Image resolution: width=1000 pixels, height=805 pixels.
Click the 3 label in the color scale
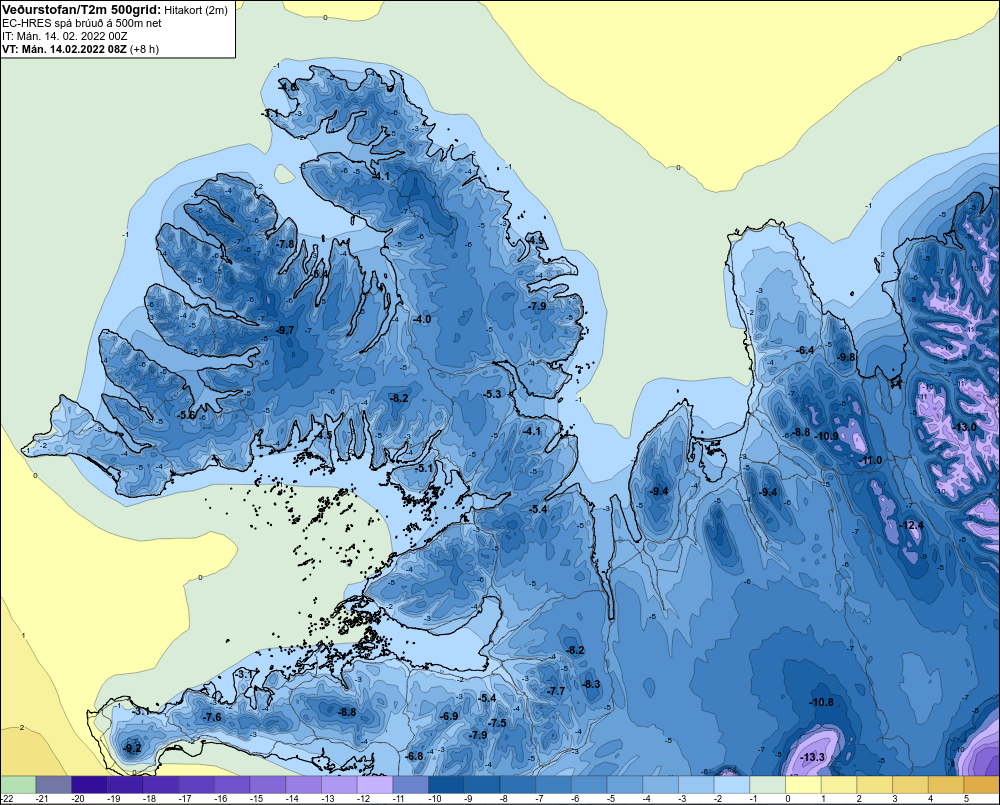(x=895, y=799)
